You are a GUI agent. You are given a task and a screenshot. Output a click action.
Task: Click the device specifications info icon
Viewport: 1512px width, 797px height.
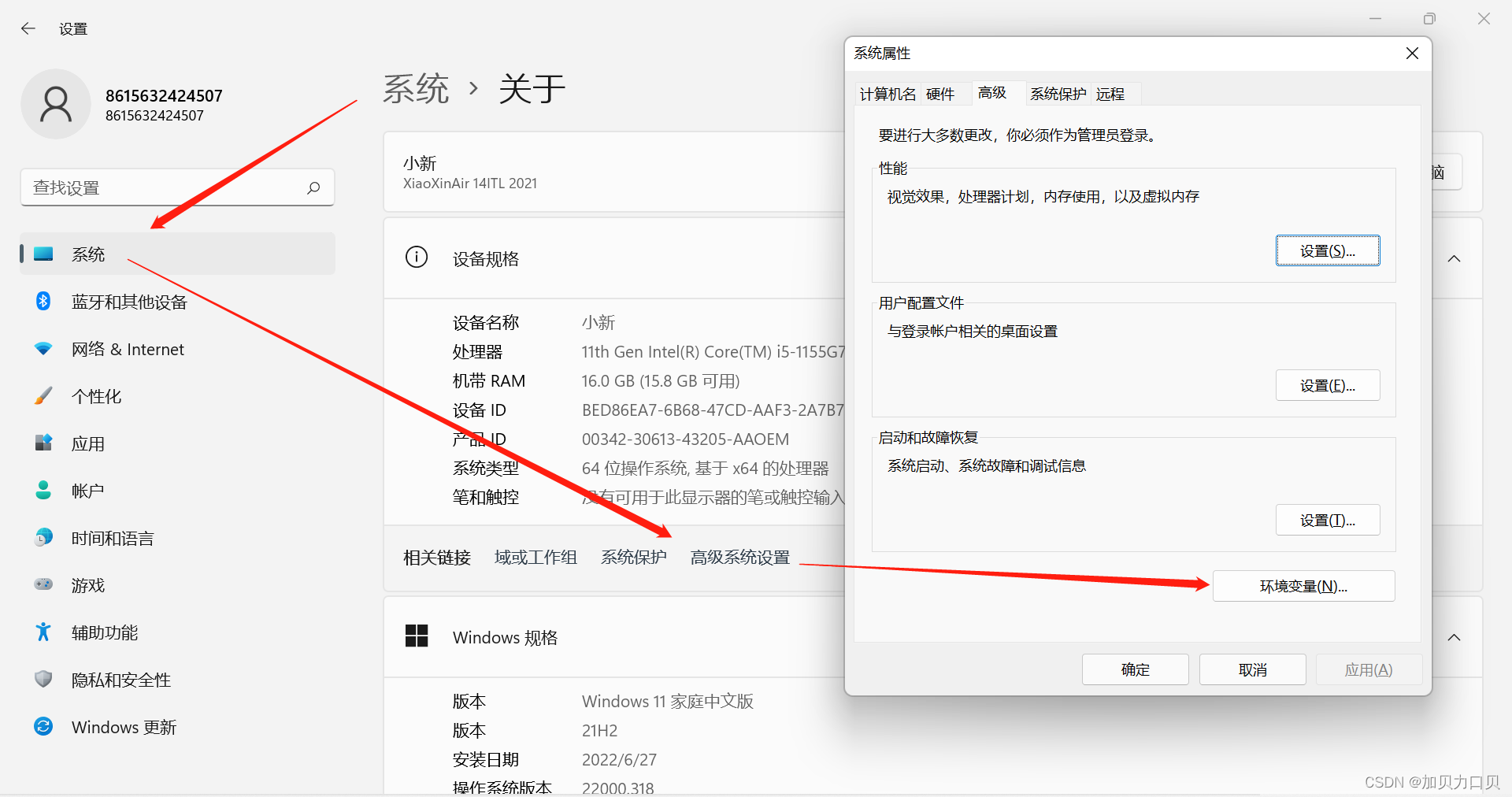[x=417, y=257]
